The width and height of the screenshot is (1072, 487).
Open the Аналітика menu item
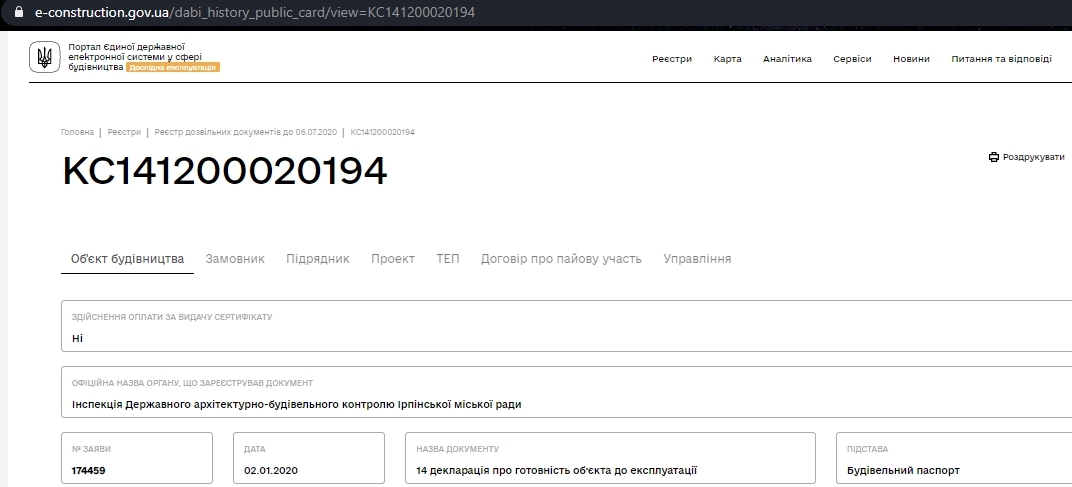pos(787,59)
